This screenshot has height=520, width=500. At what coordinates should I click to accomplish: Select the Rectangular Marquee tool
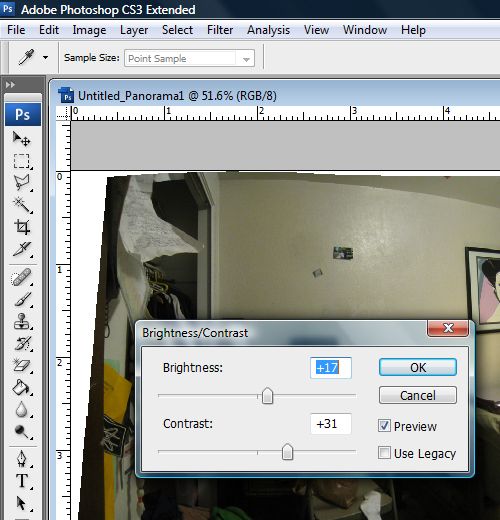22,161
